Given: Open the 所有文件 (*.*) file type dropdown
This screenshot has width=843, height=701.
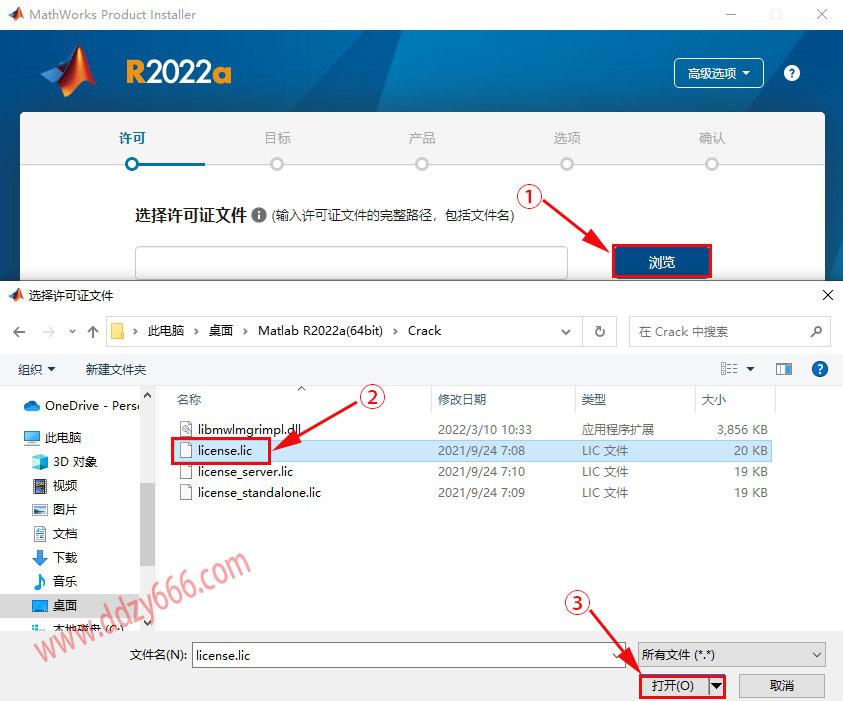Looking at the screenshot, I should [x=732, y=655].
